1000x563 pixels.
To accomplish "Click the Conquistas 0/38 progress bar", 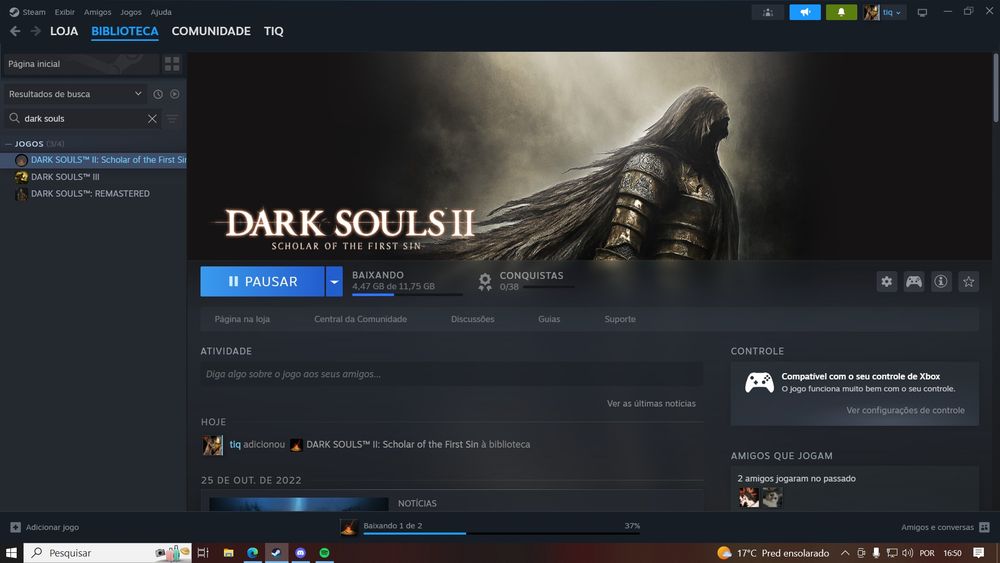I will tap(548, 287).
